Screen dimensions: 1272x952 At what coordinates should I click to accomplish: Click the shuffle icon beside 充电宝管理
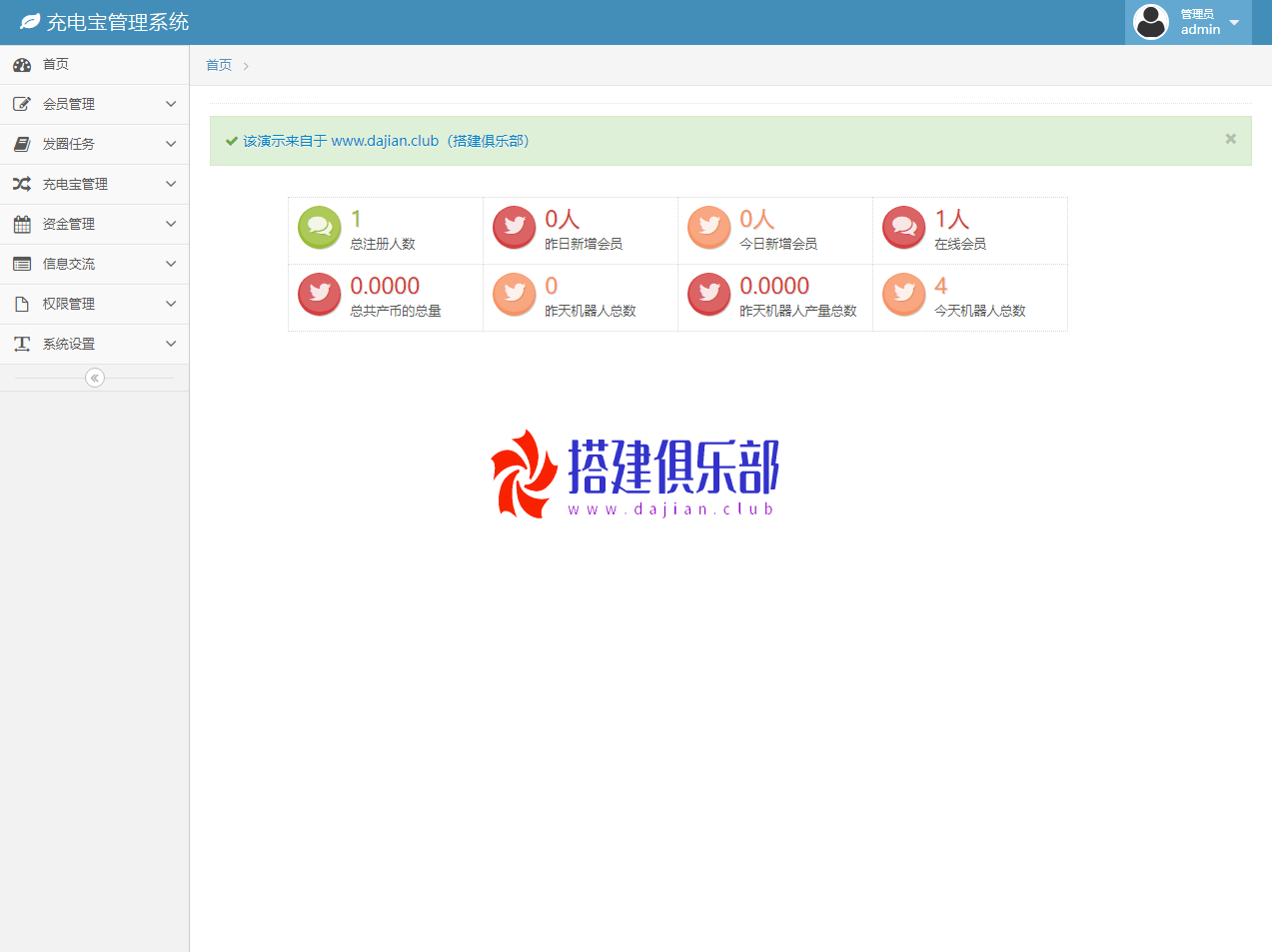[22, 184]
